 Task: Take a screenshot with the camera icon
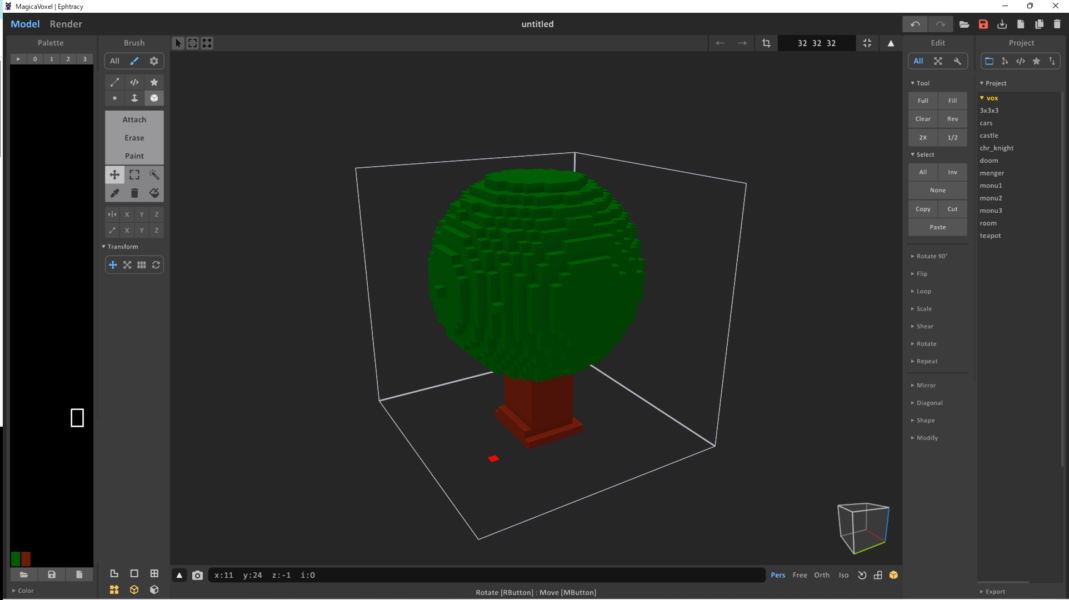pos(197,575)
